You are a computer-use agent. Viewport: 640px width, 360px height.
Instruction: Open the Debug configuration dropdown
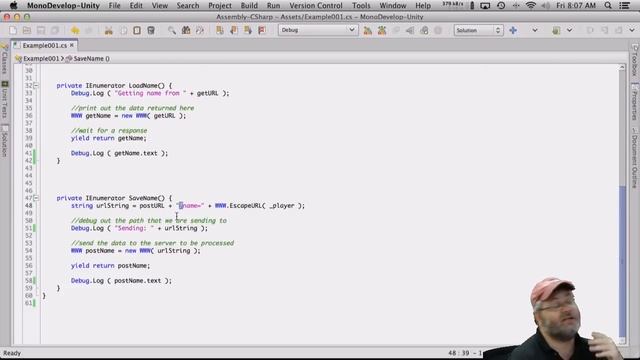318,30
